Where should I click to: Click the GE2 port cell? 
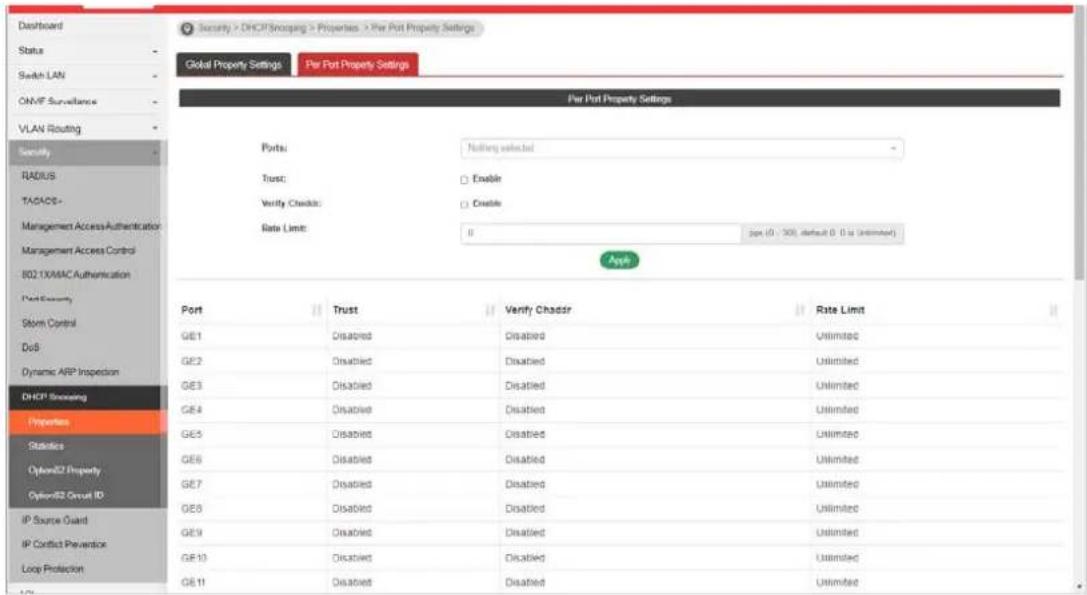pyautogui.click(x=191, y=361)
